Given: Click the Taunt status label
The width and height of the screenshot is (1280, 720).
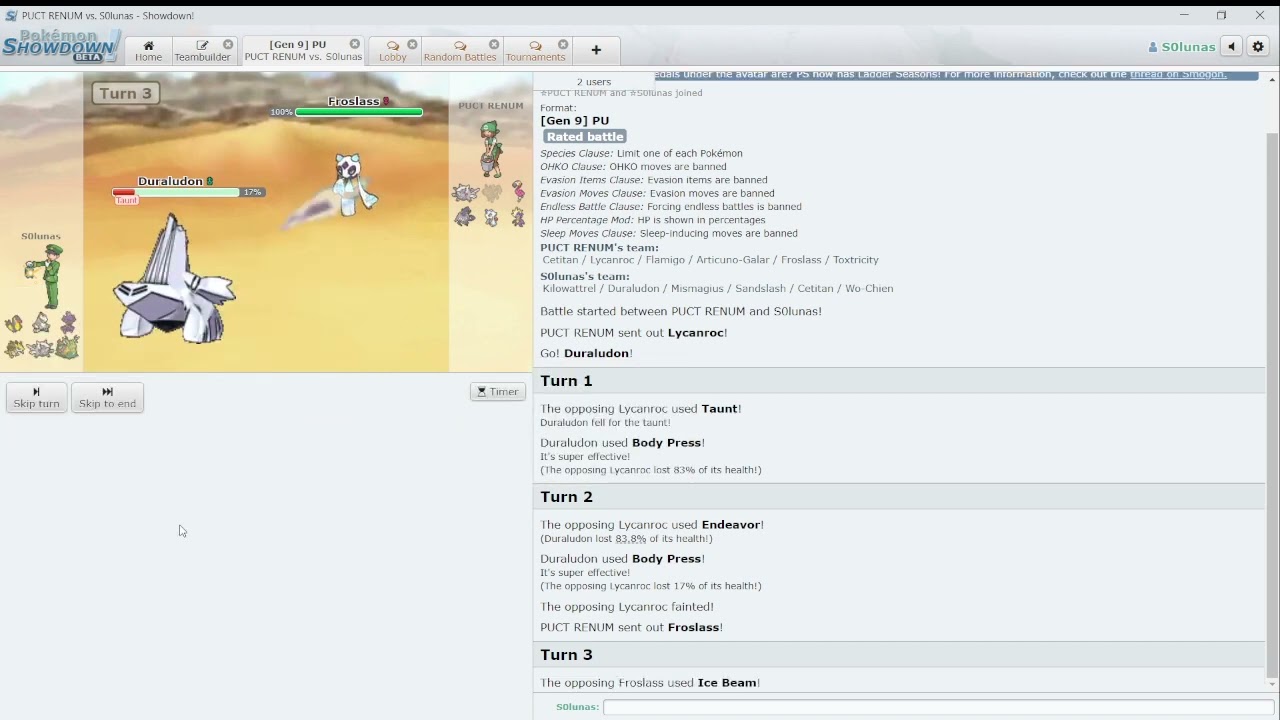Looking at the screenshot, I should coord(126,201).
